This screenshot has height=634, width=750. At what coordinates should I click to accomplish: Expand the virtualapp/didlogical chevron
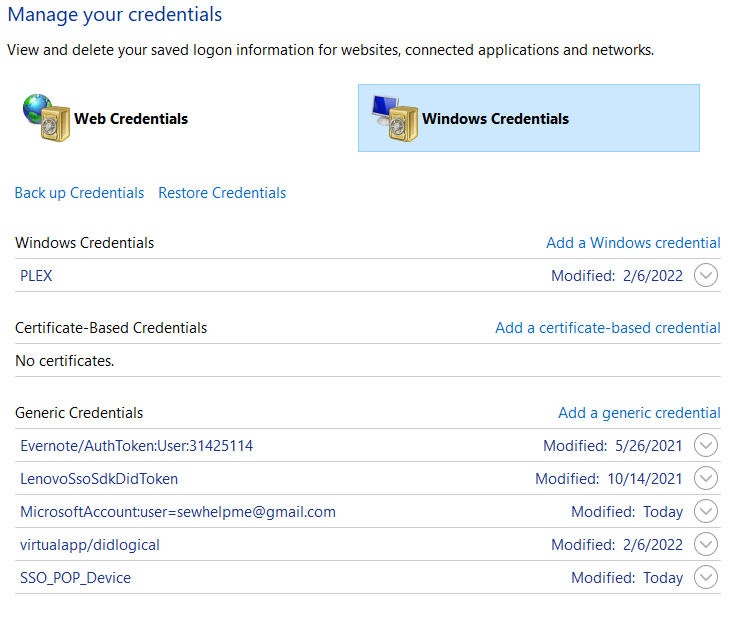click(706, 545)
